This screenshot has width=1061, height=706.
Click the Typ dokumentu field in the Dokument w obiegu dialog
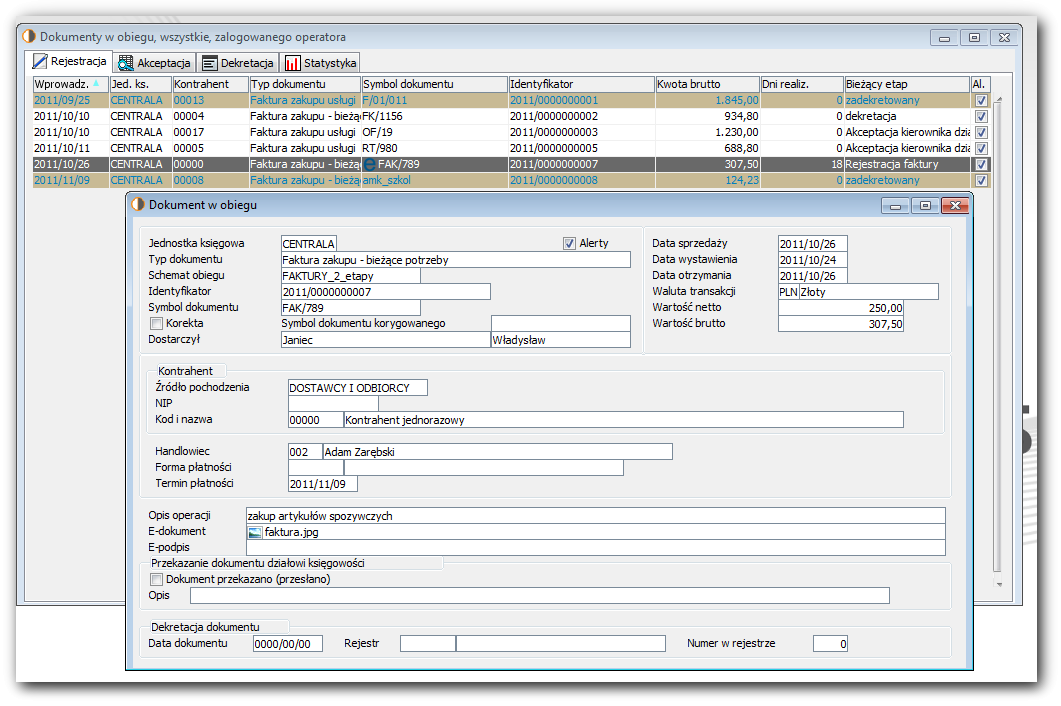(455, 260)
